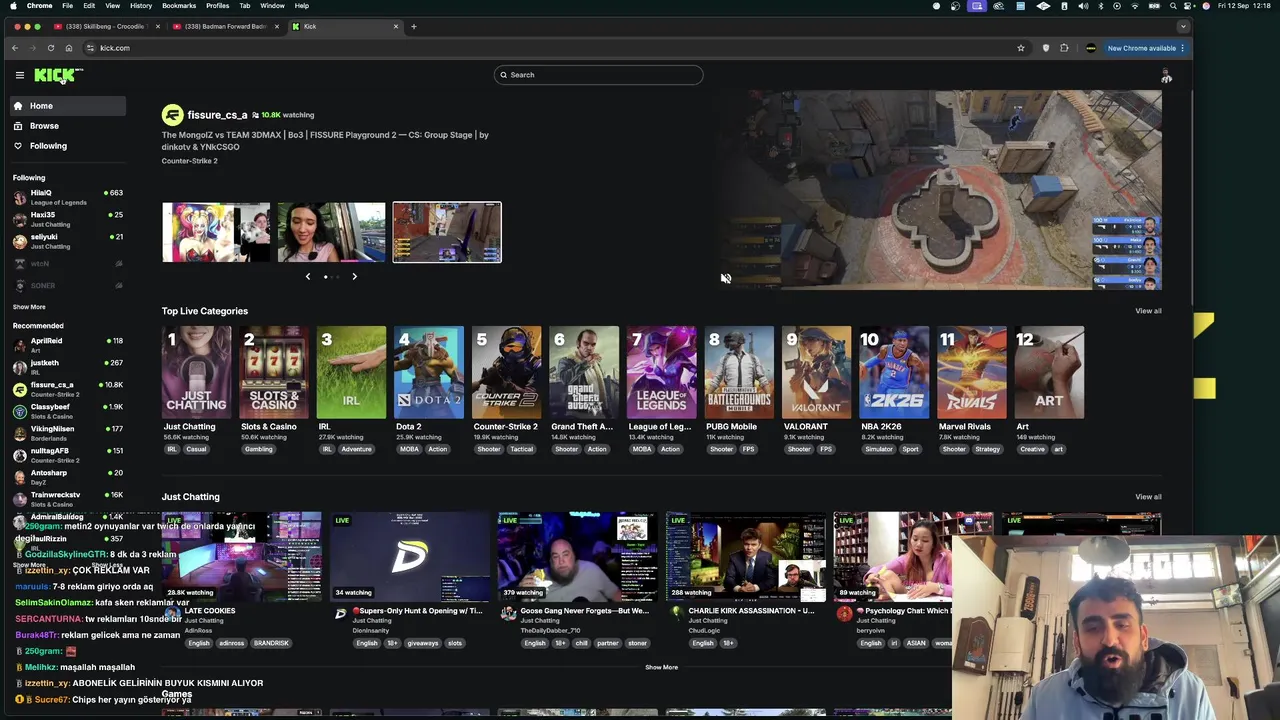Click the Kick search field
The width and height of the screenshot is (1280, 720).
click(x=598, y=75)
